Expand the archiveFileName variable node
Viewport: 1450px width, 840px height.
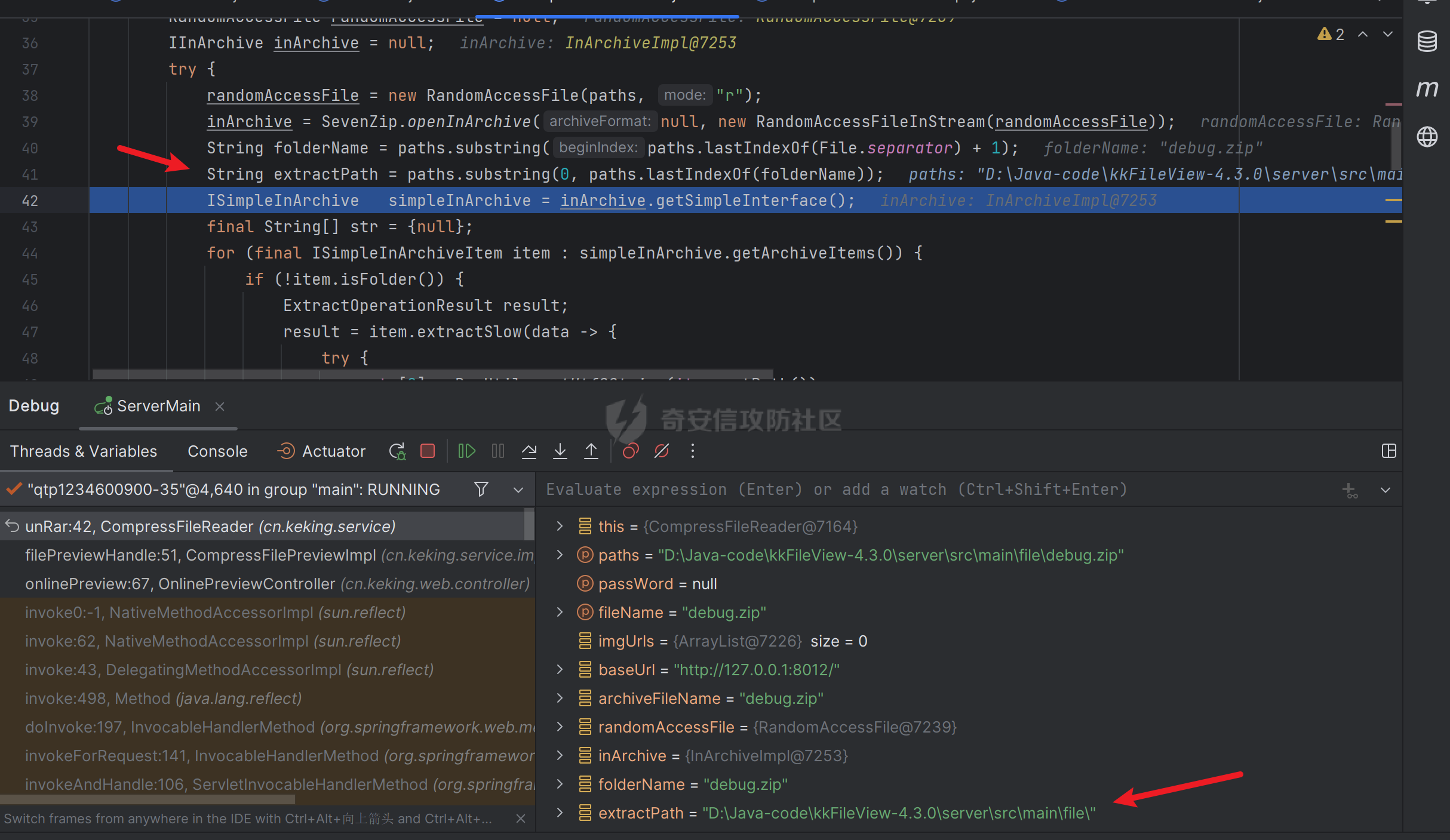point(560,698)
